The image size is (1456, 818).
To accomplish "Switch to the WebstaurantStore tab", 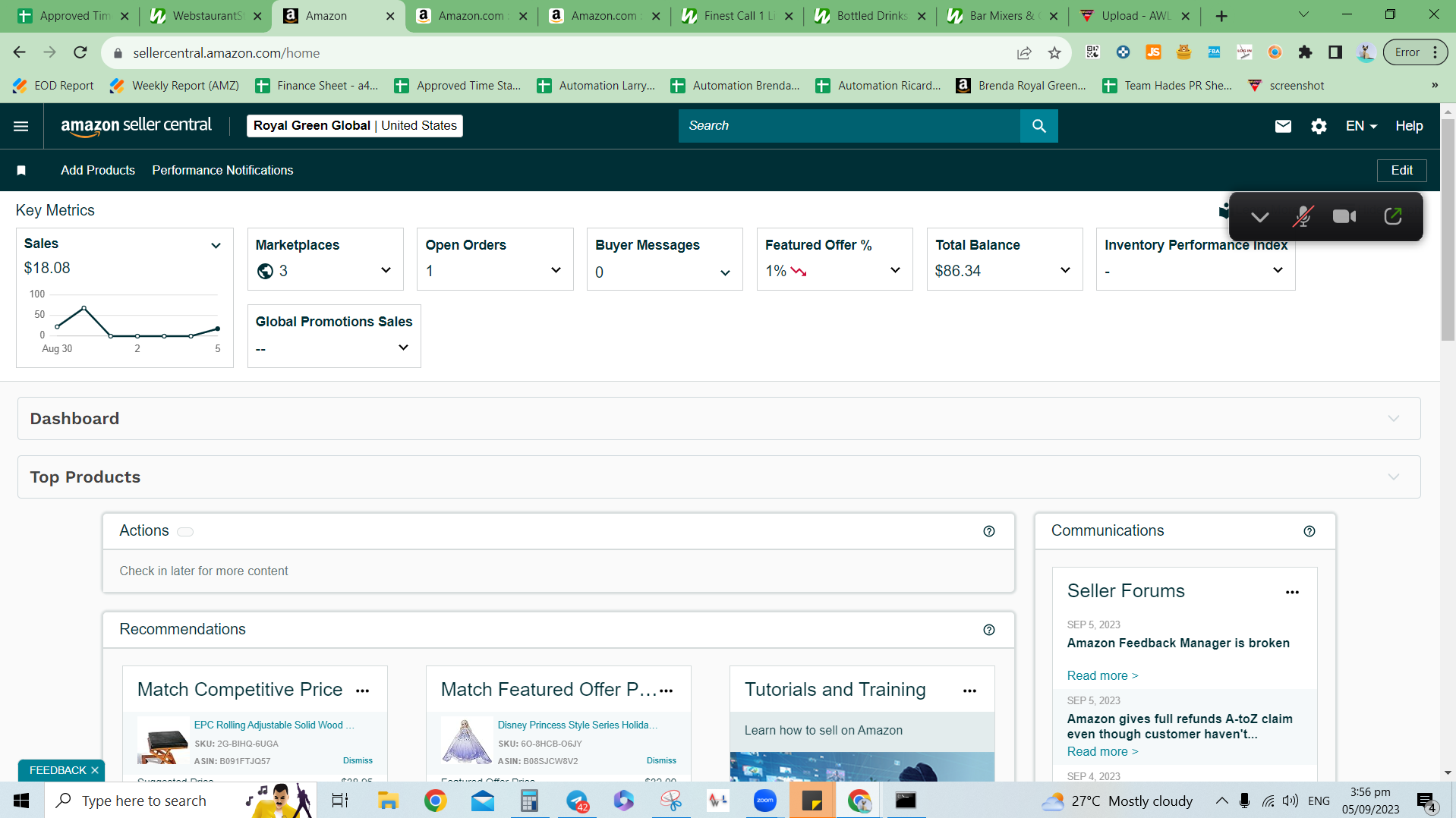I will [x=203, y=16].
